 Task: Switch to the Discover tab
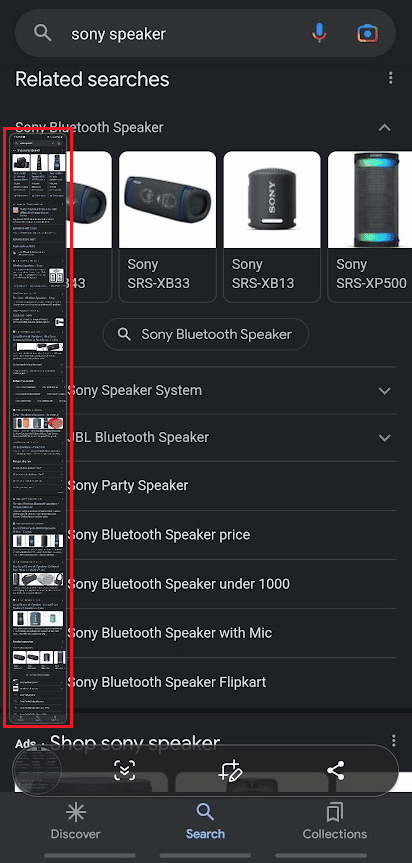[75, 821]
